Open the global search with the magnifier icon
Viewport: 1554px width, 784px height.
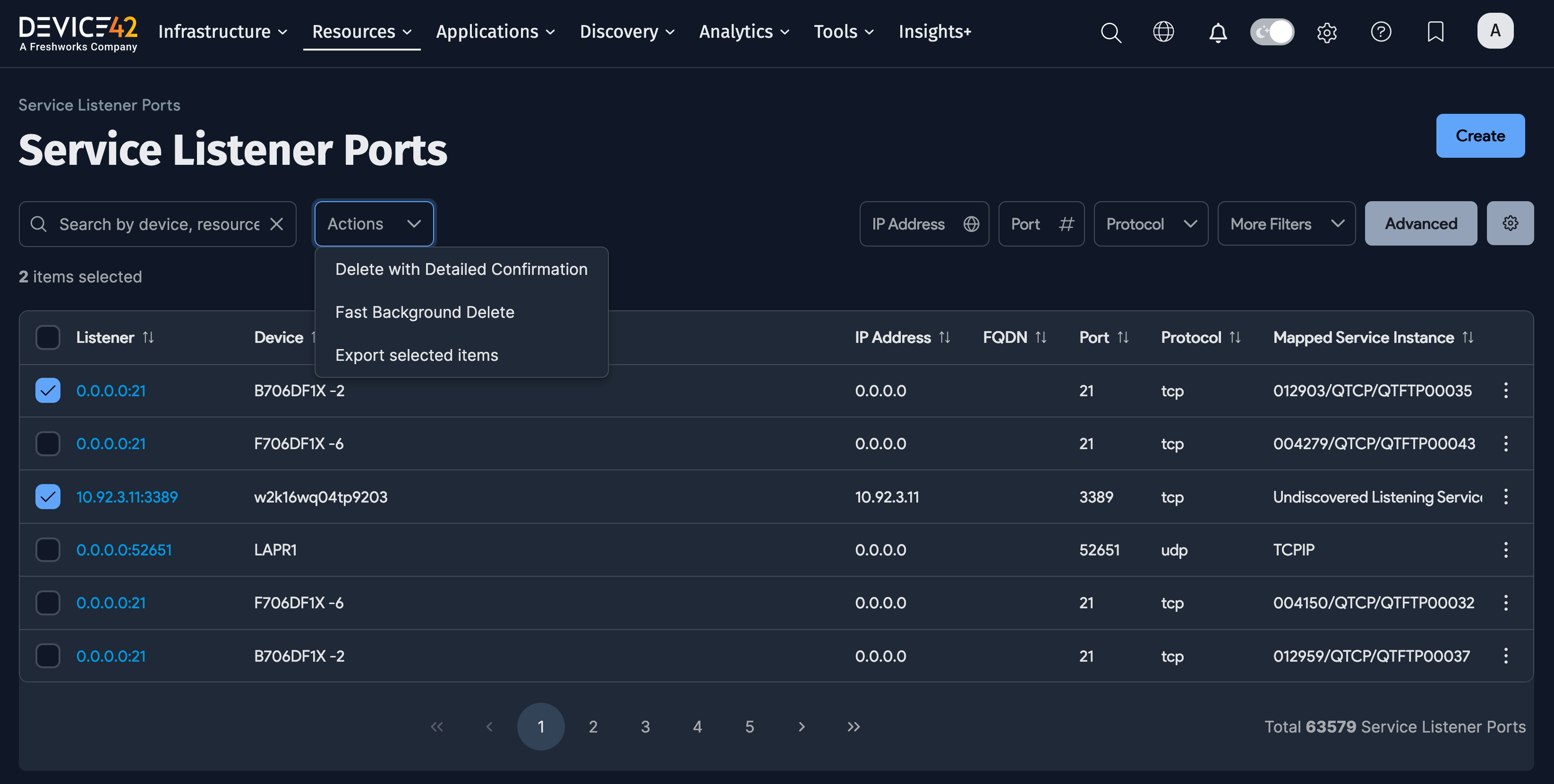(x=1111, y=33)
